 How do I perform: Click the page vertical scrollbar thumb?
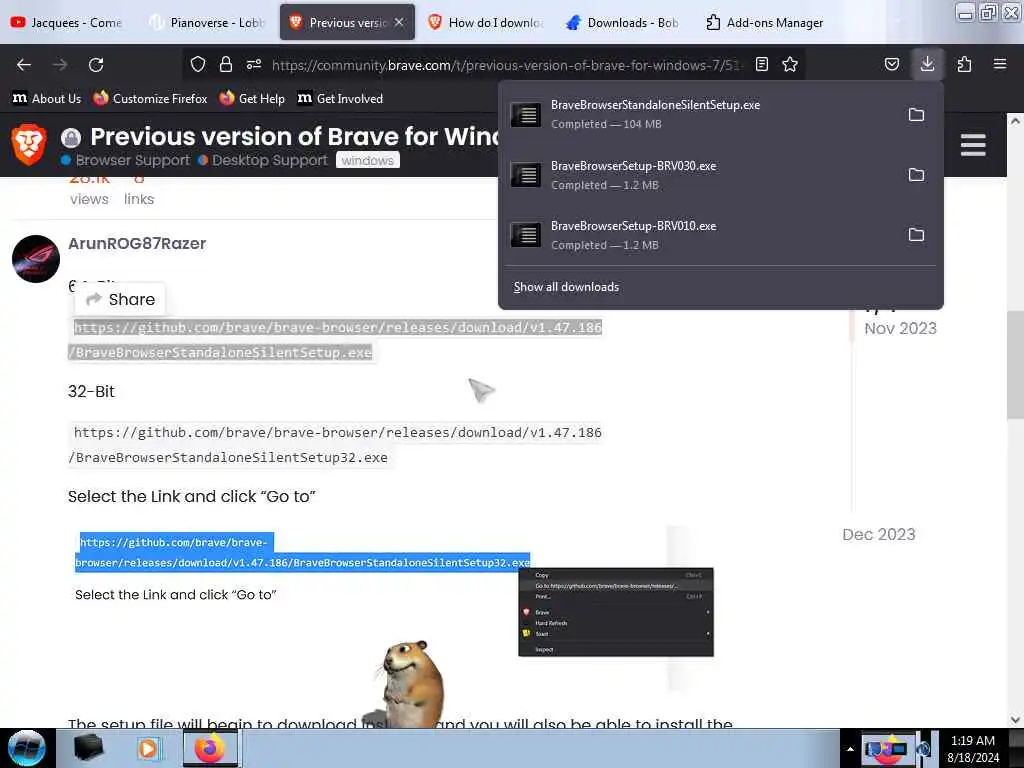(x=1015, y=364)
